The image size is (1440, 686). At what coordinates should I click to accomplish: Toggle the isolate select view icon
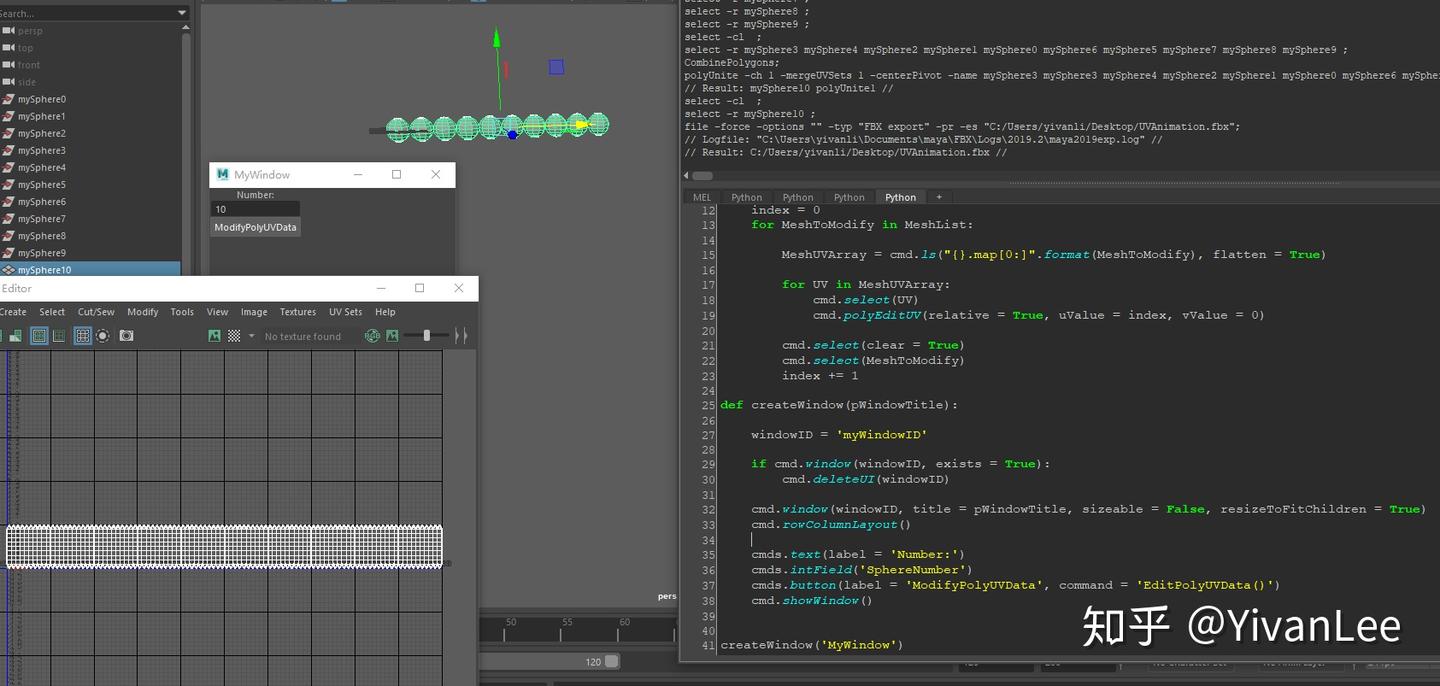click(x=102, y=336)
